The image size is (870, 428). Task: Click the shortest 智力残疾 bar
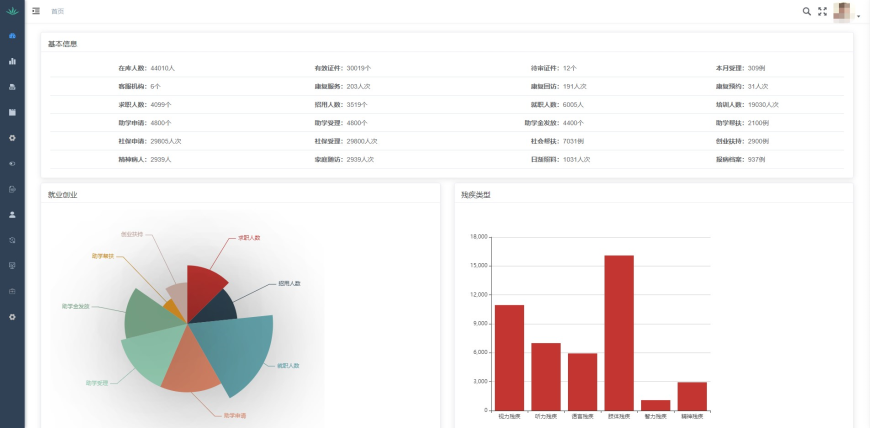coord(656,405)
